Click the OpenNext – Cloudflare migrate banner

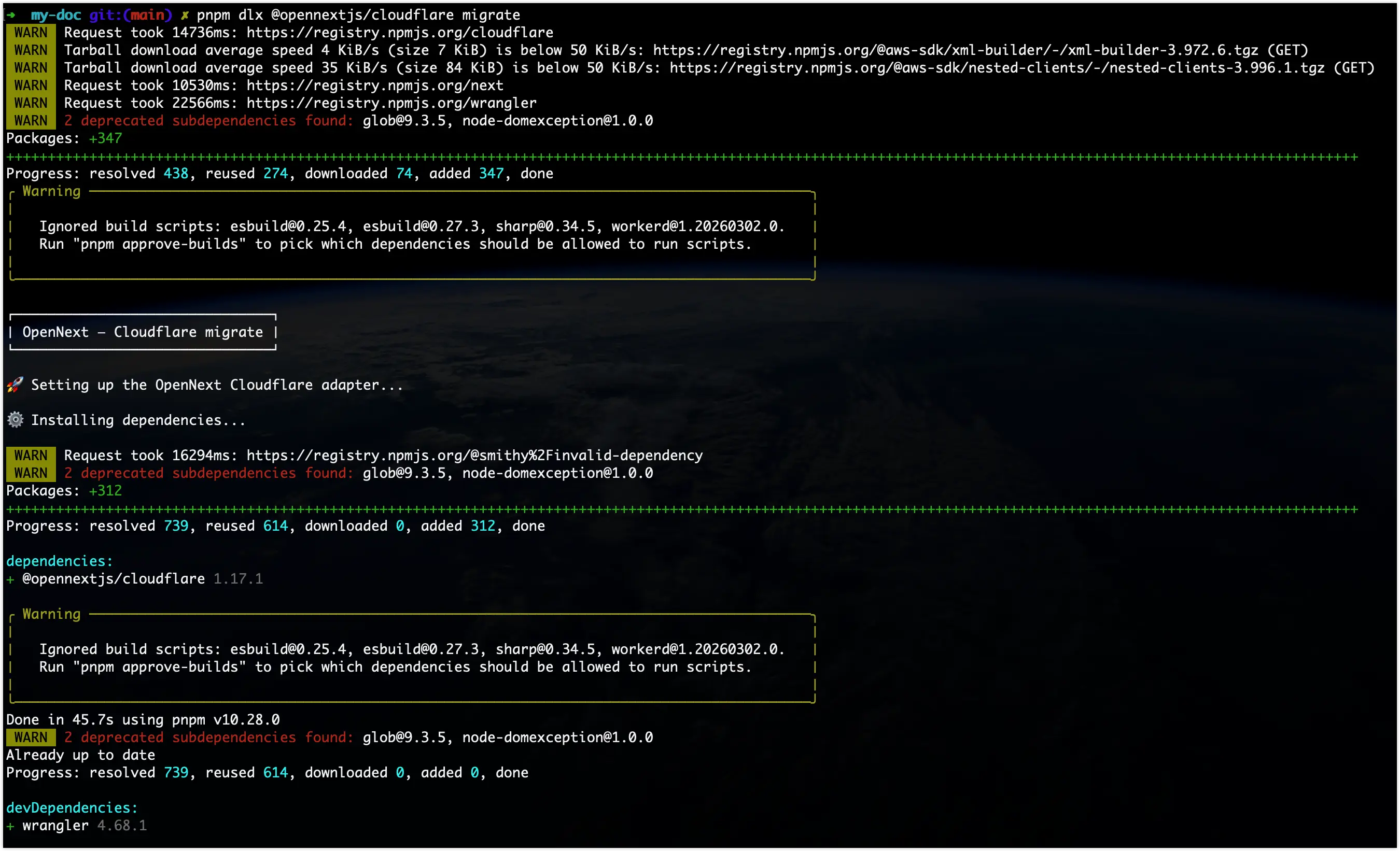point(143,332)
